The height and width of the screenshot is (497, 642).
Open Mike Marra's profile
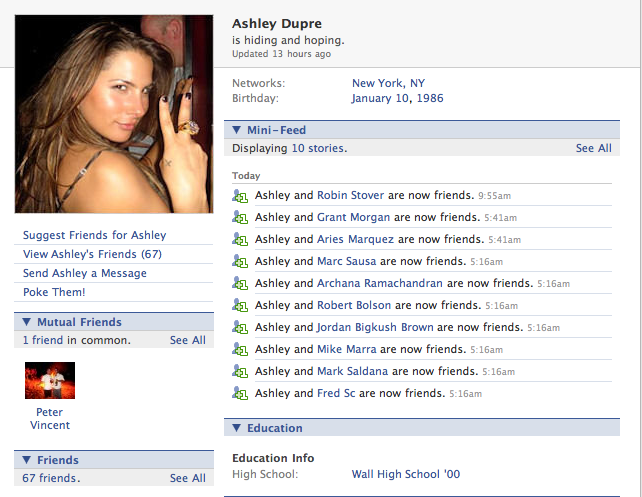point(347,349)
